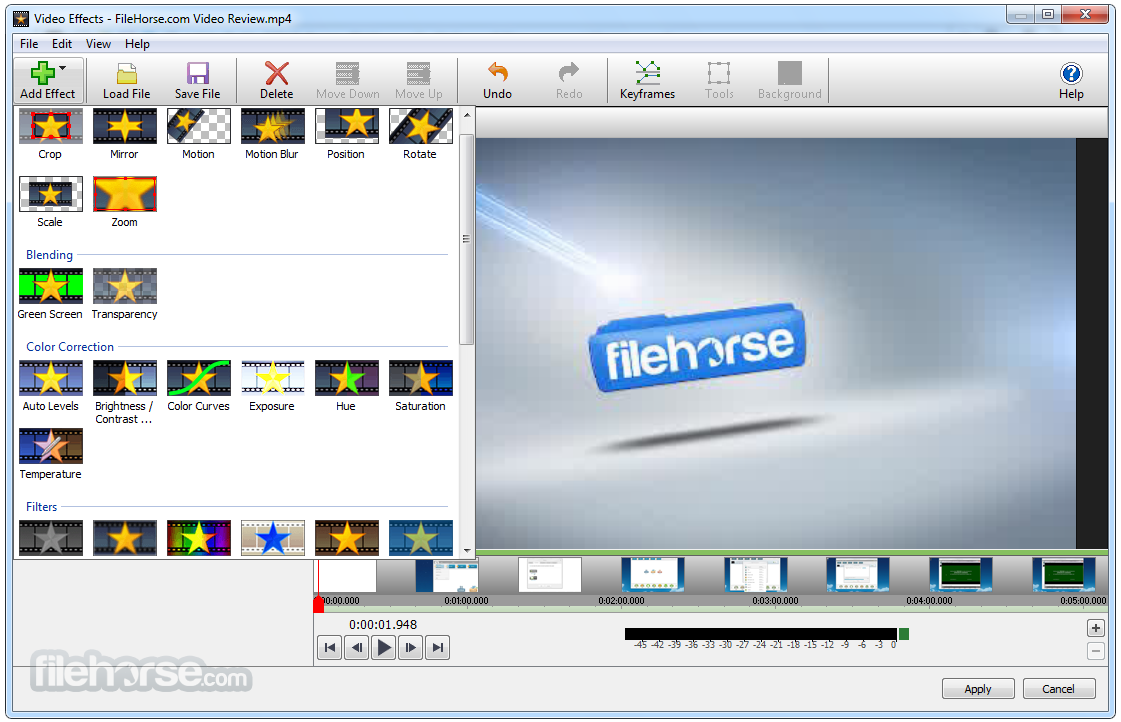
Task: Open the File menu
Action: pos(28,43)
